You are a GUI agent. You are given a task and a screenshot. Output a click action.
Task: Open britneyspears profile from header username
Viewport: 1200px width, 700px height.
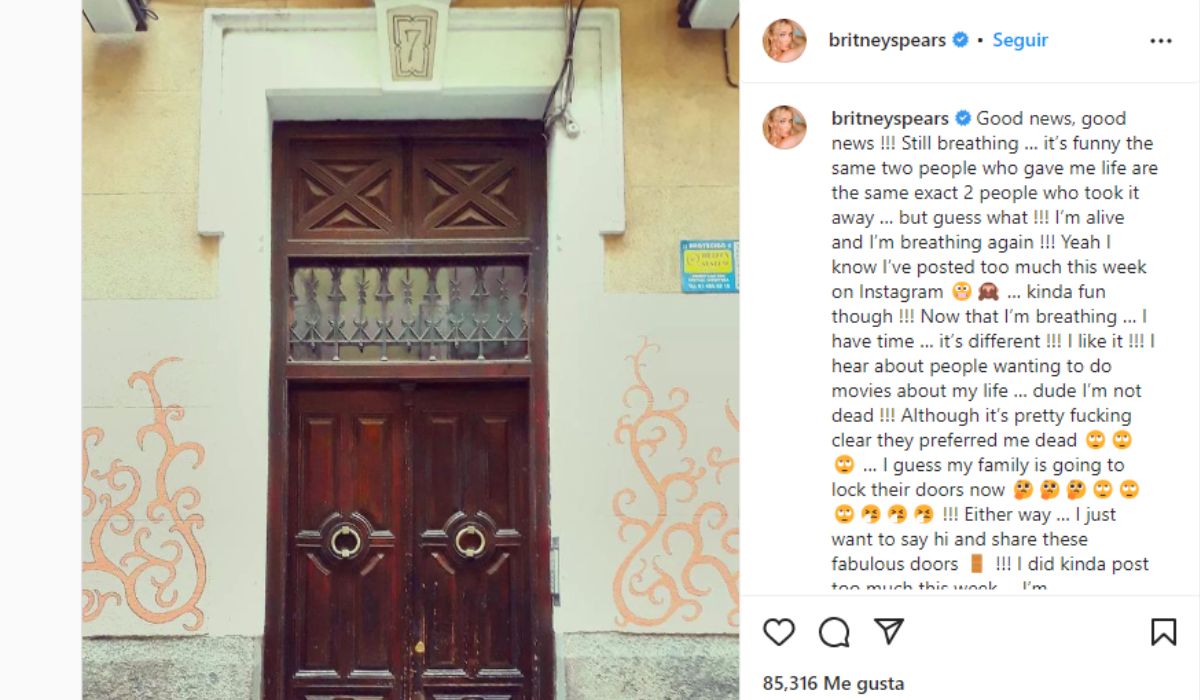pyautogui.click(x=888, y=40)
